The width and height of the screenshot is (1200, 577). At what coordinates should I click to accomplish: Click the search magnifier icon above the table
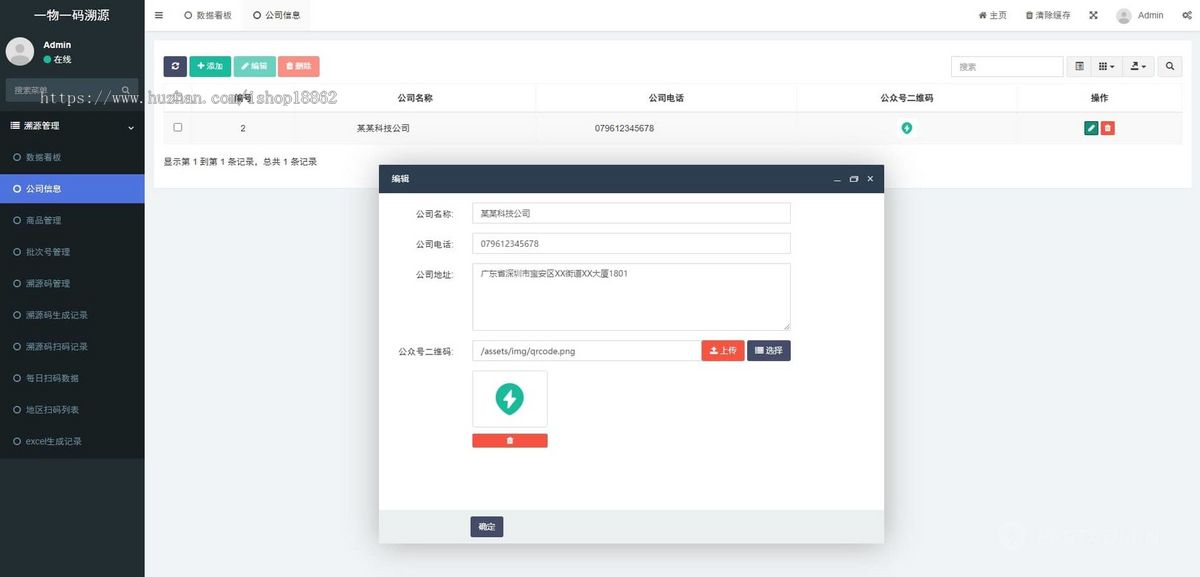point(1170,66)
